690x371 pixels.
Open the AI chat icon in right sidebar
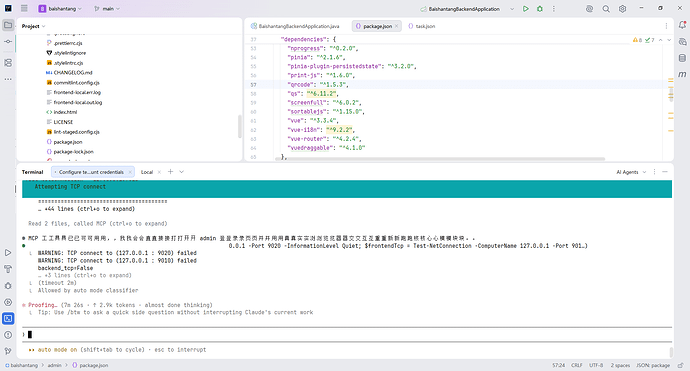pyautogui.click(x=682, y=42)
